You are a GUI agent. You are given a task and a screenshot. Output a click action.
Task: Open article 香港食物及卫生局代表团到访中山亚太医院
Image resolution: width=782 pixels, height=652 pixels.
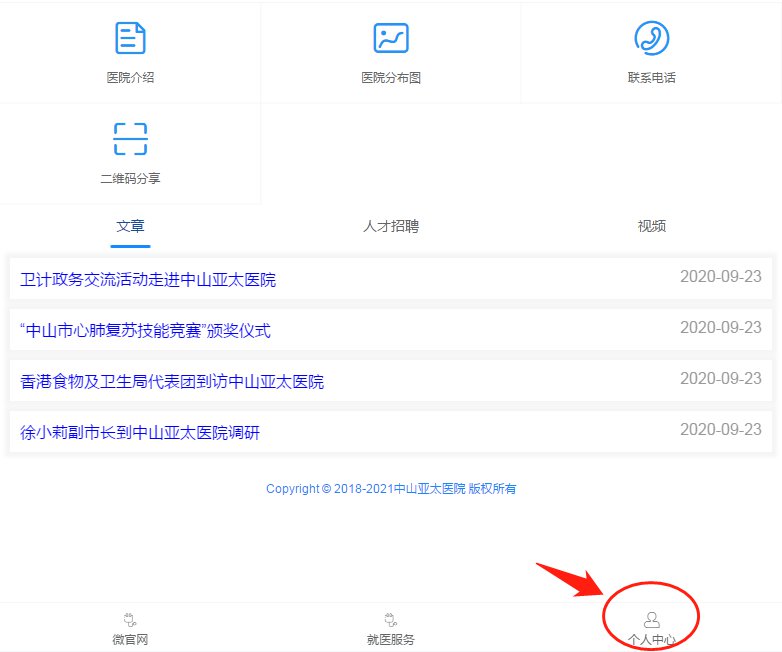point(172,382)
